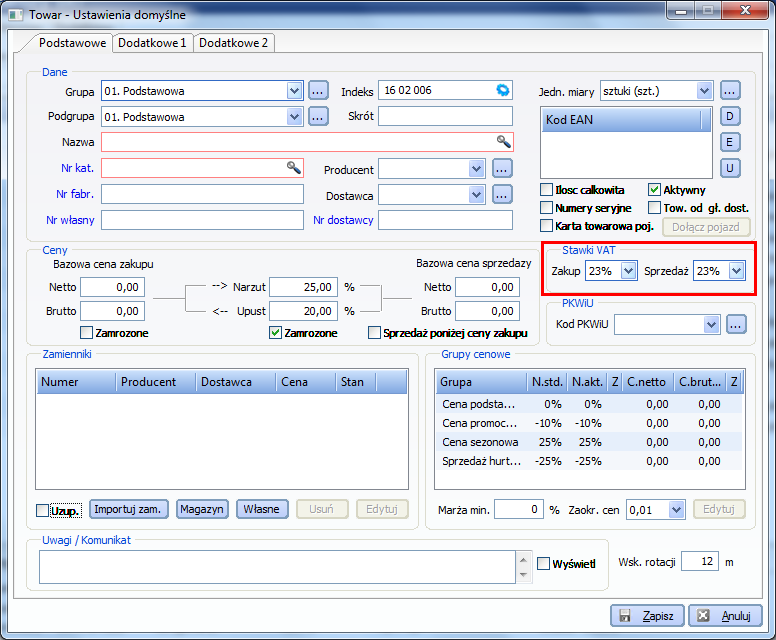The height and width of the screenshot is (640, 776).
Task: Click the Kod EAN column header
Action: tap(622, 120)
